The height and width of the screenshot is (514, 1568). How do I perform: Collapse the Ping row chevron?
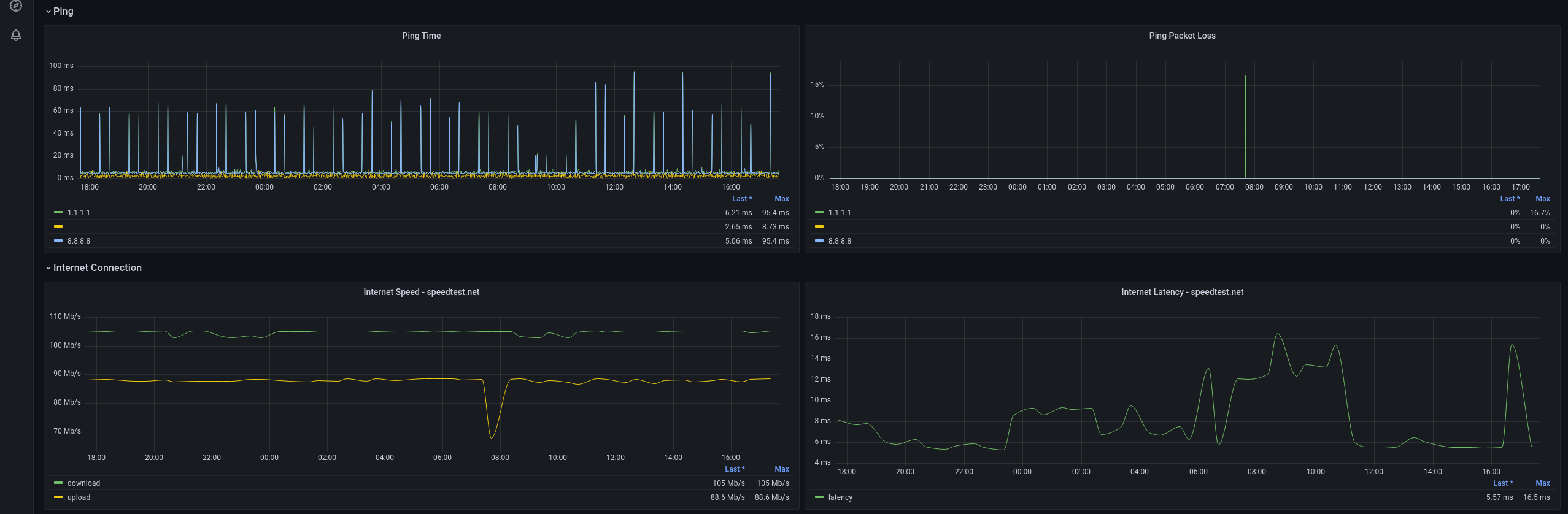(x=48, y=12)
